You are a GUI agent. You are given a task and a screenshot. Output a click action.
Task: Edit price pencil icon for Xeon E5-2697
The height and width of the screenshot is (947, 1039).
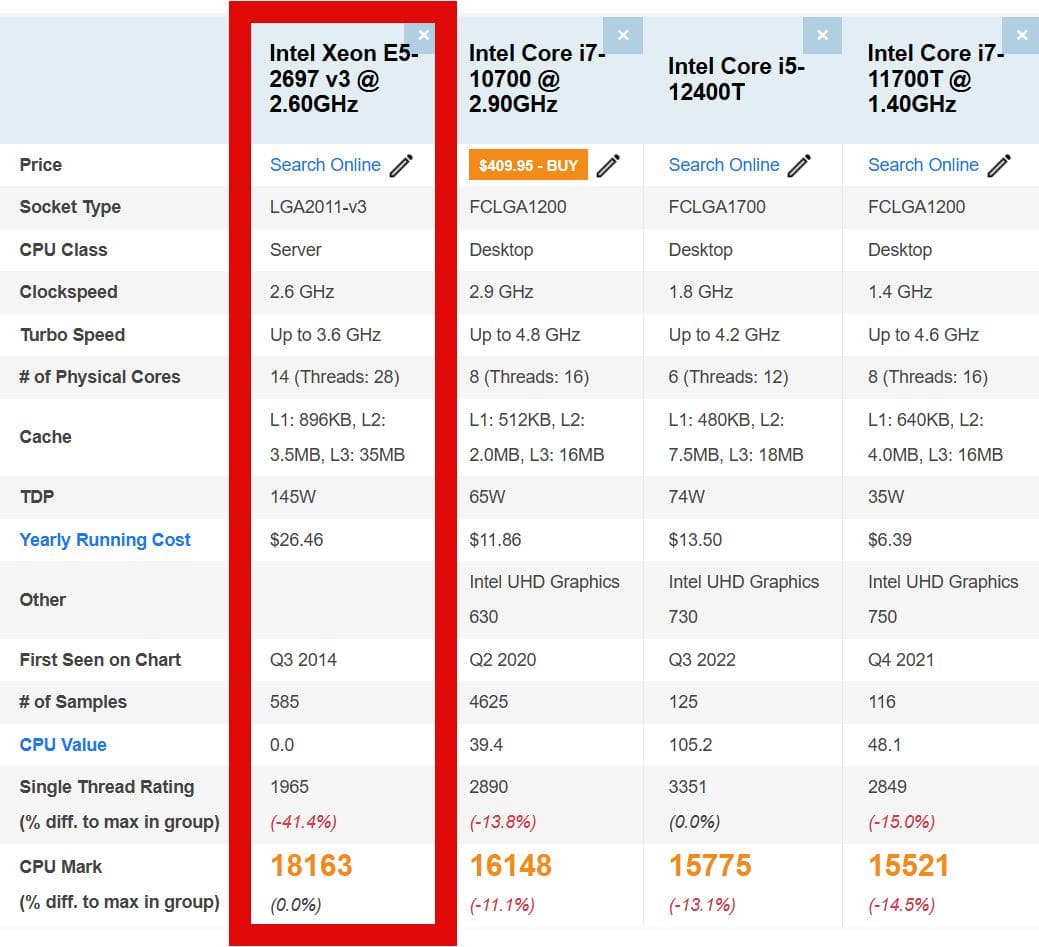tap(401, 165)
